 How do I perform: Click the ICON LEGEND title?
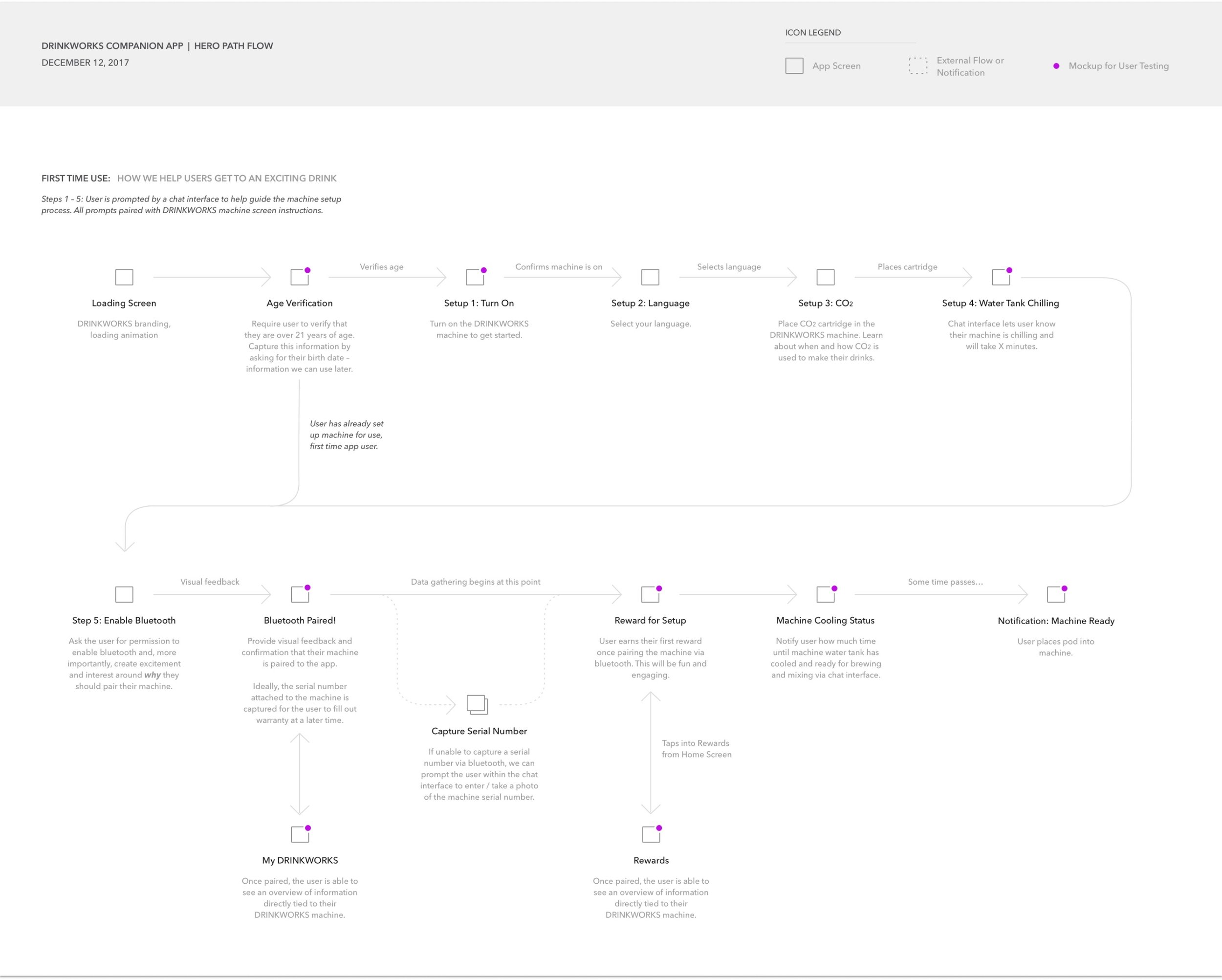[813, 33]
